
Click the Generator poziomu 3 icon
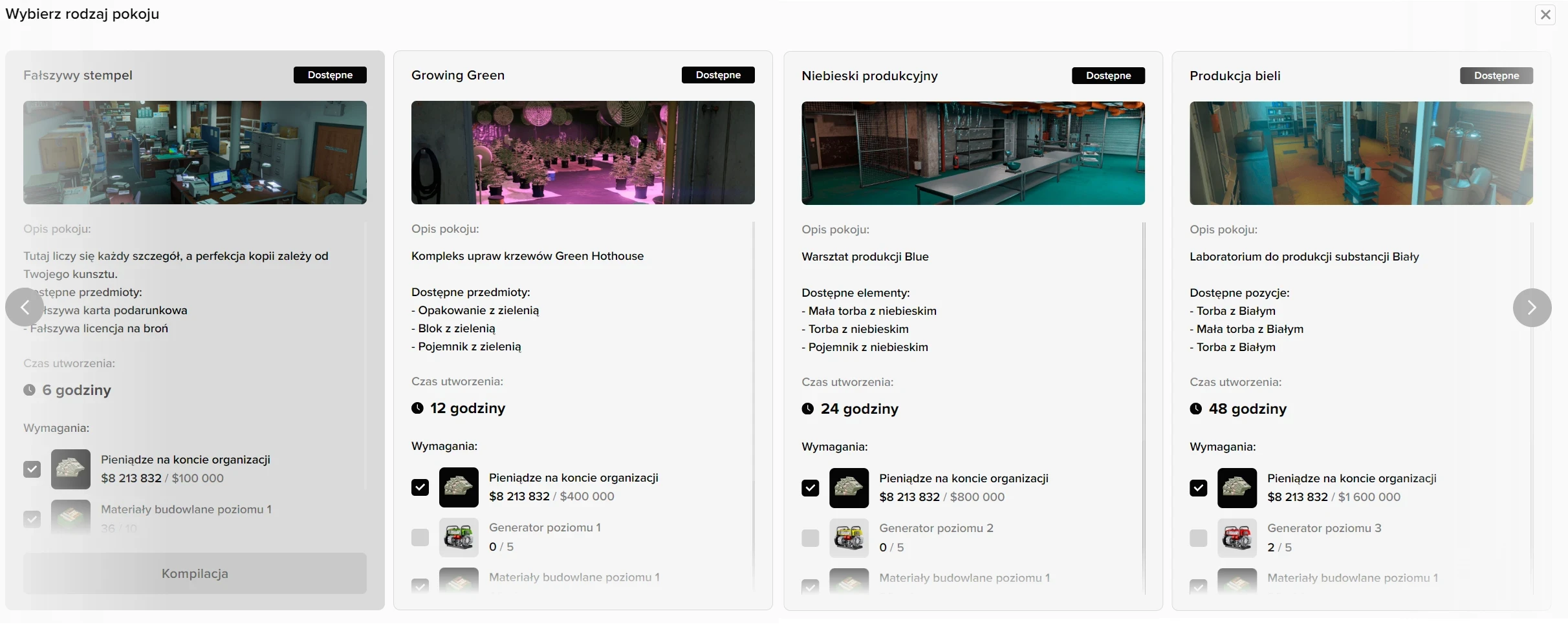1237,538
